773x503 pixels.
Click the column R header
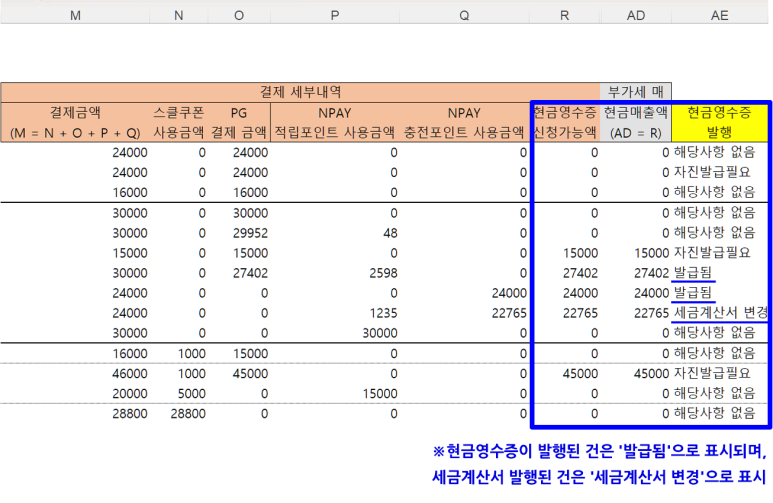(565, 15)
